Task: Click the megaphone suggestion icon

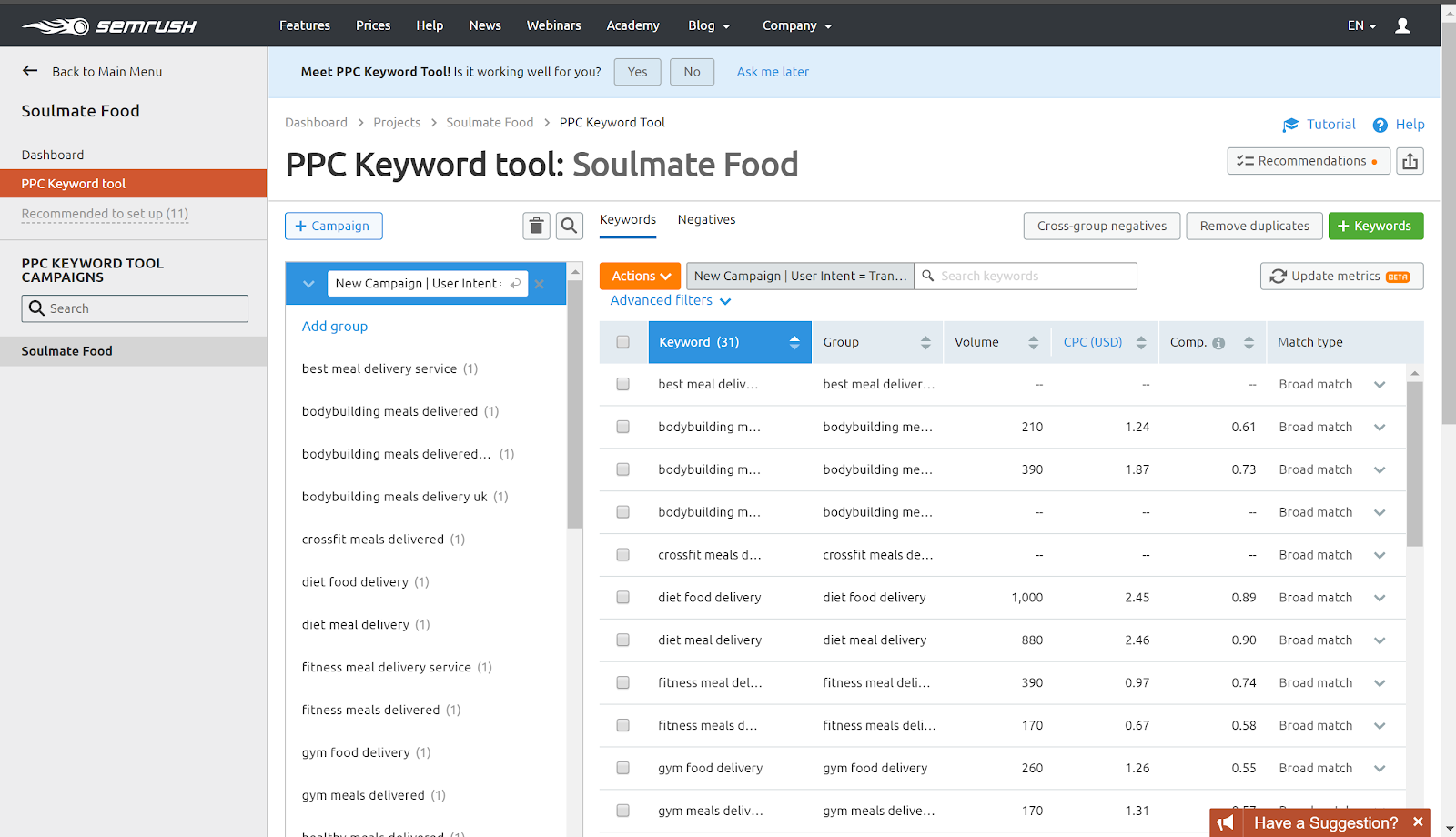Action: pyautogui.click(x=1226, y=822)
